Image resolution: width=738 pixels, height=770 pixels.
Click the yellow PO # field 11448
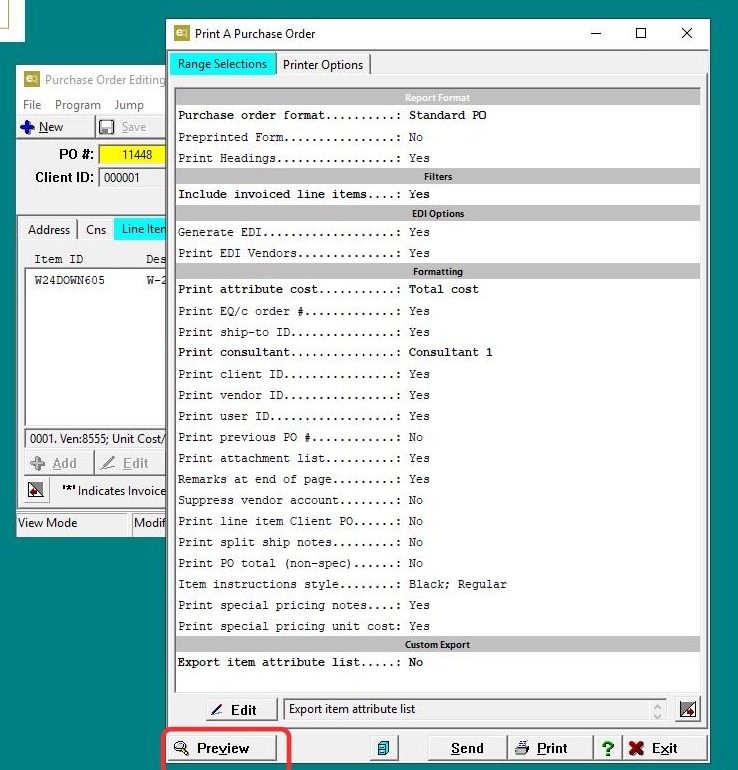tap(133, 155)
